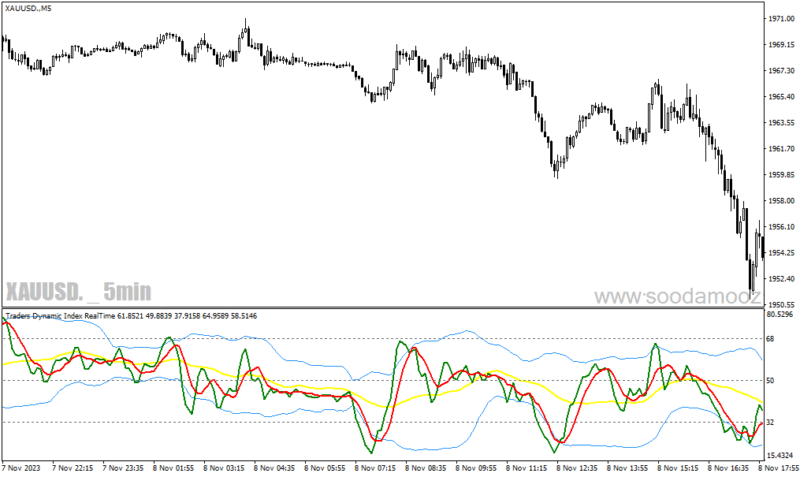Click the www.soodamooz watermark link
The height and width of the screenshot is (477, 800).
click(678, 296)
